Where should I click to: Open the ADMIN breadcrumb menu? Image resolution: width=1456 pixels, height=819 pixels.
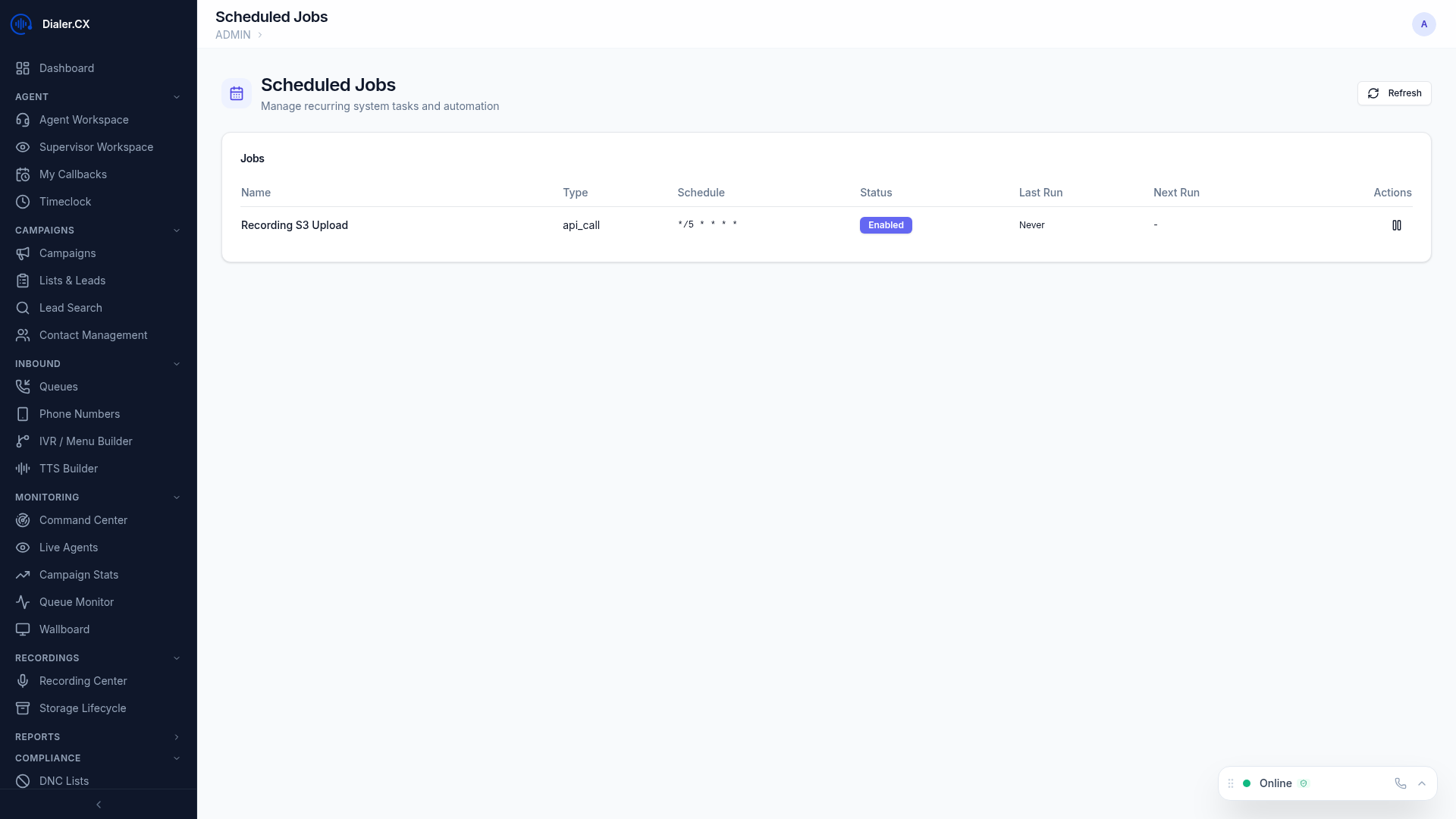point(232,35)
